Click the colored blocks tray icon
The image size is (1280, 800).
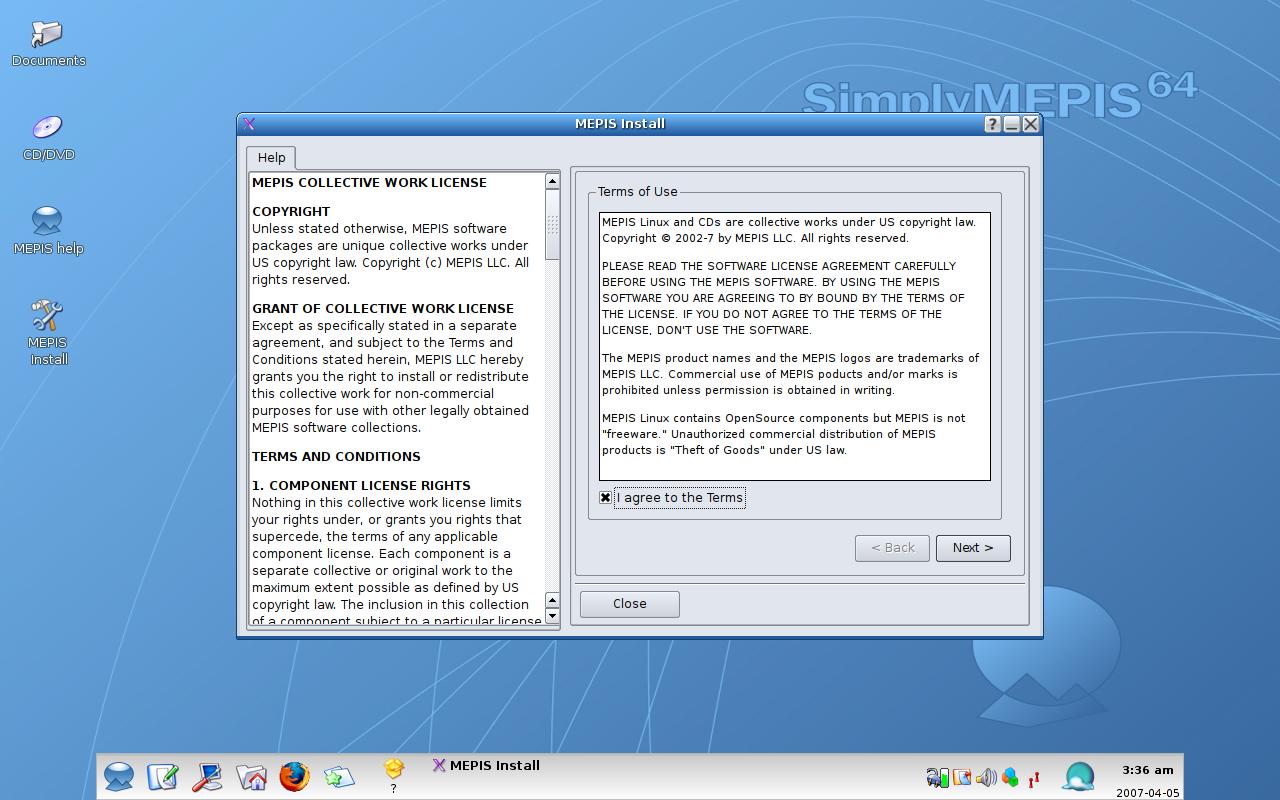(x=1010, y=777)
